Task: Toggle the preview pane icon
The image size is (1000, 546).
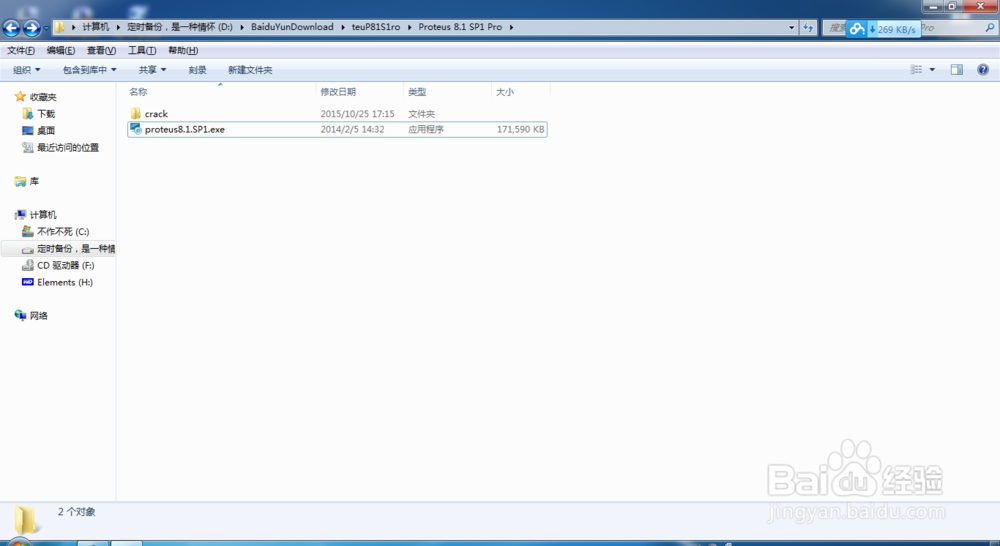Action: pyautogui.click(x=957, y=70)
